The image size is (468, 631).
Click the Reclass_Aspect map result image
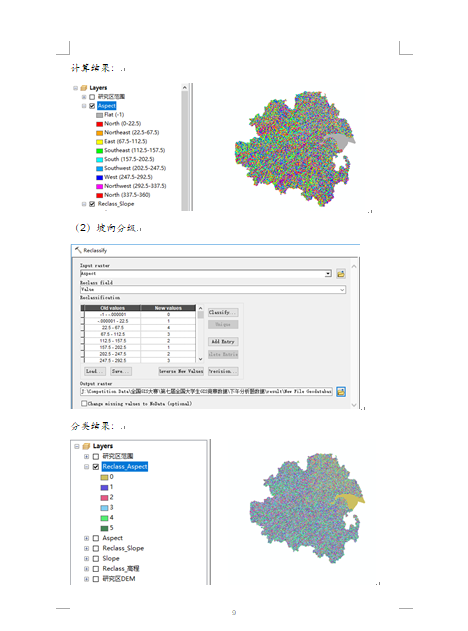pyautogui.click(x=307, y=508)
